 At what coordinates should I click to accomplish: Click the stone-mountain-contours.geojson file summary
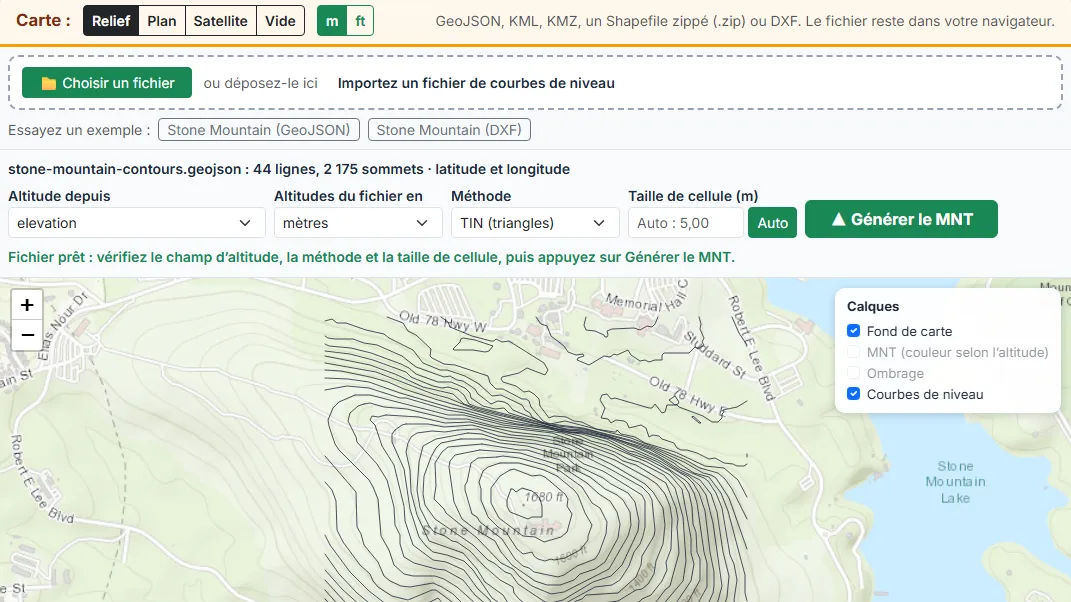[x=289, y=169]
